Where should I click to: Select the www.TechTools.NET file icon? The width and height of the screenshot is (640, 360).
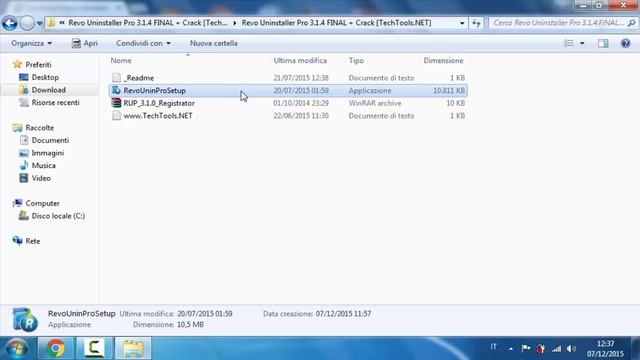coord(116,116)
